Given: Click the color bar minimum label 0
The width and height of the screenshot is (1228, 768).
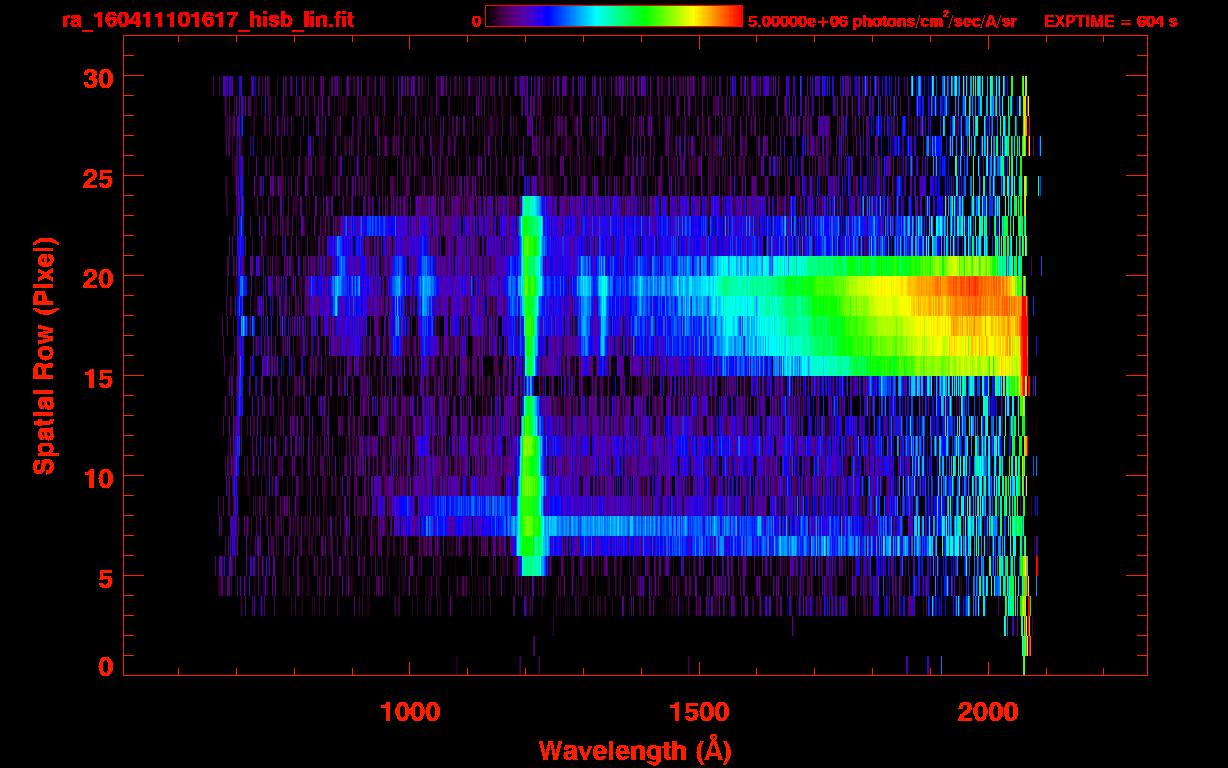Looking at the screenshot, I should [476, 21].
